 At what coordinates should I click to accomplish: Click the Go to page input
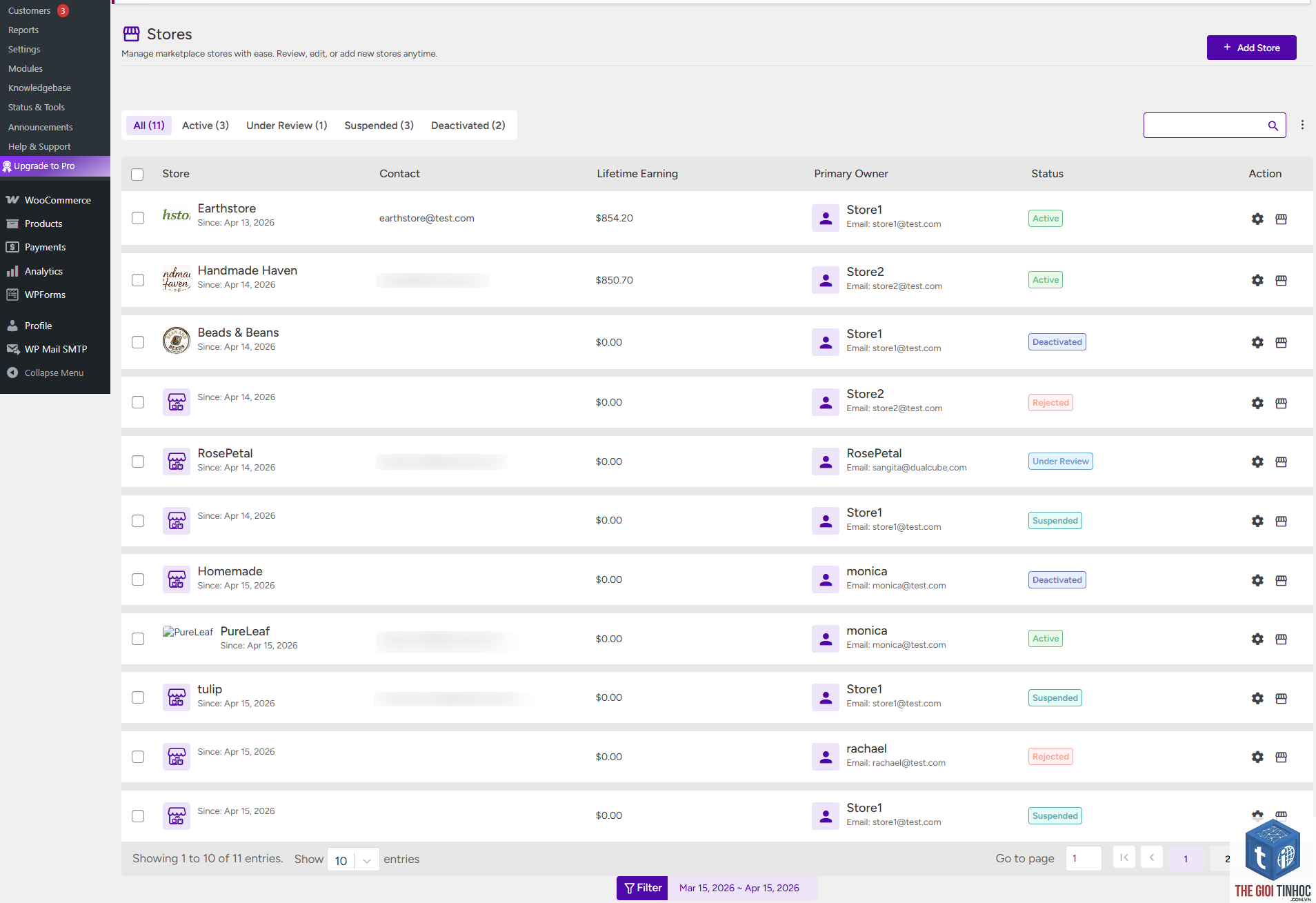(x=1083, y=858)
